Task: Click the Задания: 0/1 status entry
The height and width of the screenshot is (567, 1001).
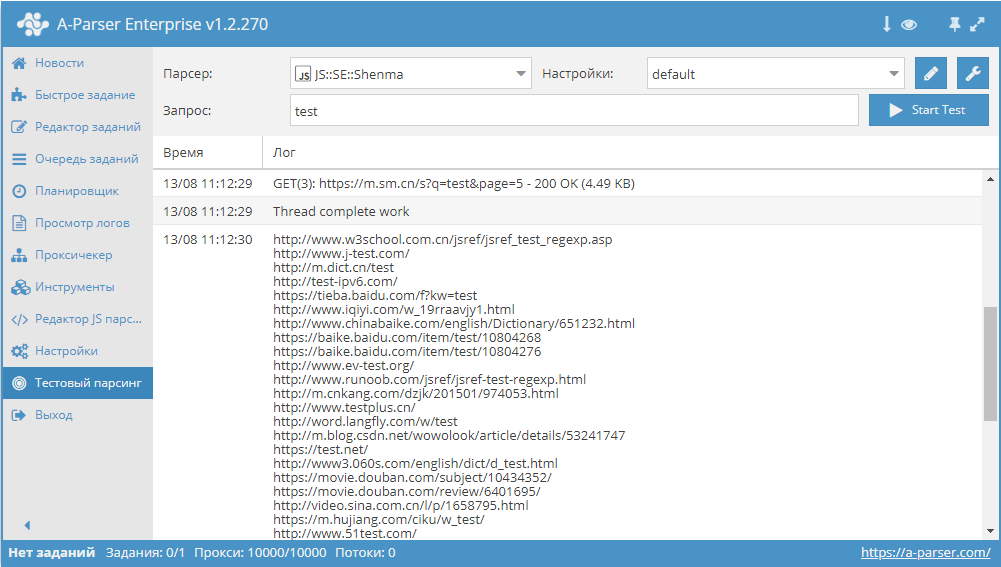Action: click(x=145, y=553)
